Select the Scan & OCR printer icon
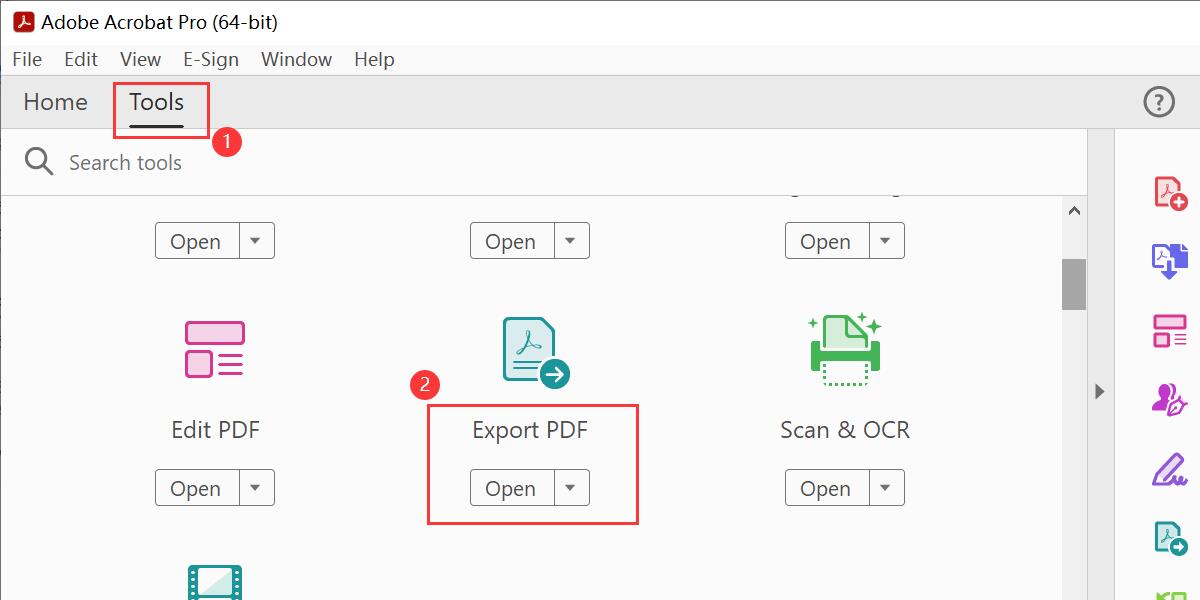 pyautogui.click(x=845, y=349)
